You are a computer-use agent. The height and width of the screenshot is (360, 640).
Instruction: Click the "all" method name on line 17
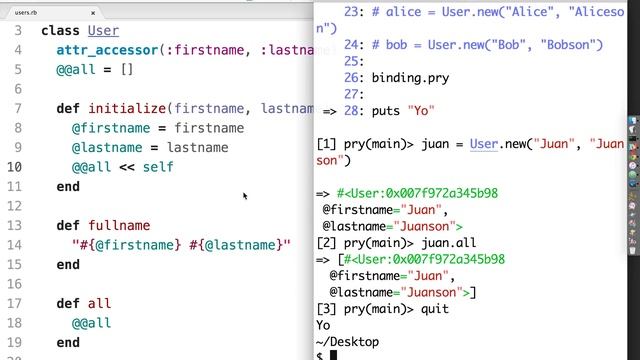100,303
